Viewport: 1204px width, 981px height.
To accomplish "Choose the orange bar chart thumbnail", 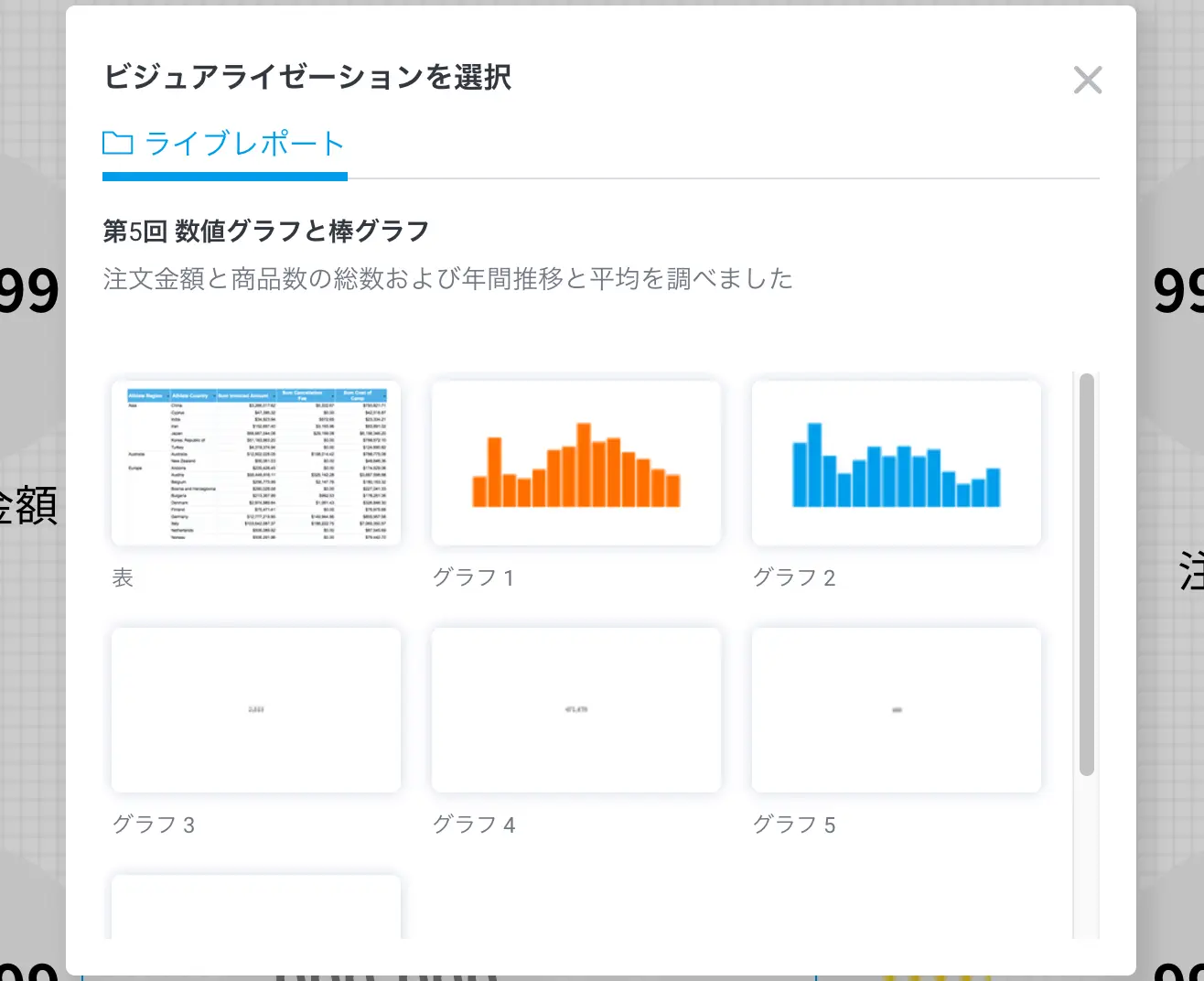I will tap(576, 463).
